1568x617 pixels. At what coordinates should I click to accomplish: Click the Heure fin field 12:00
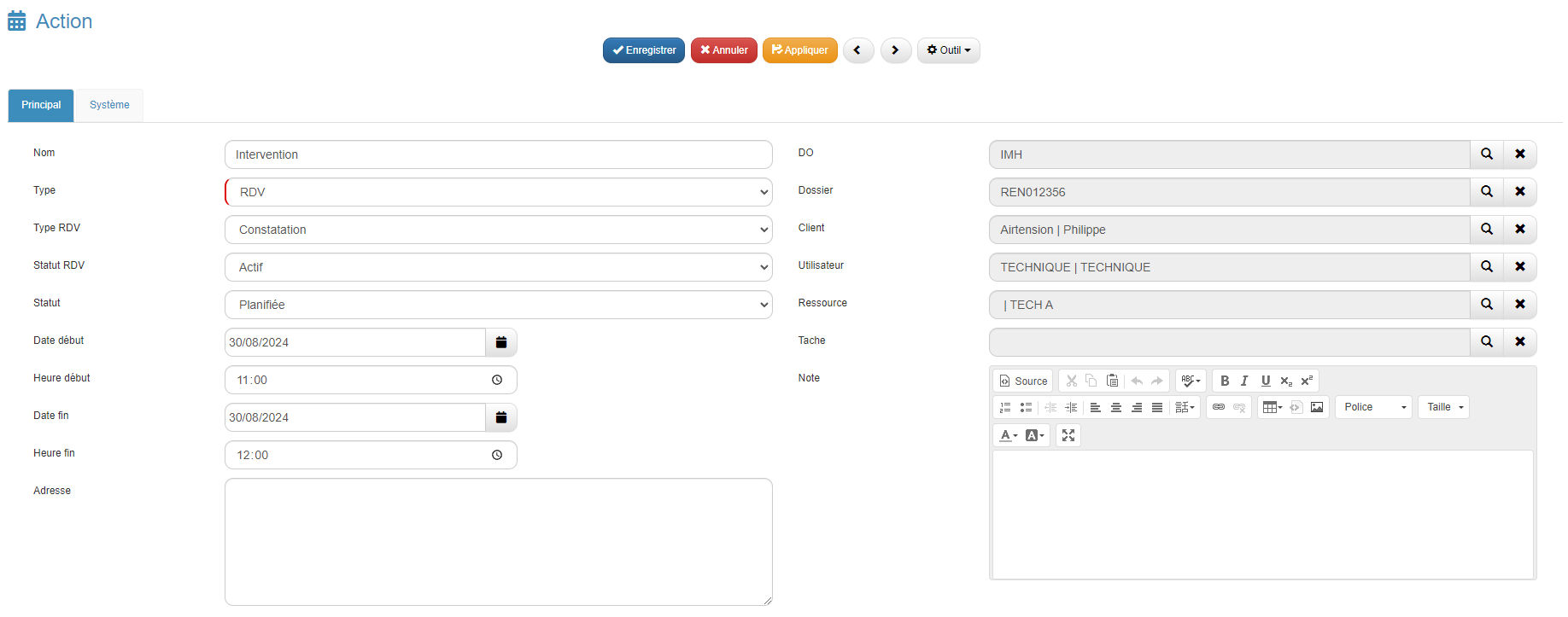pyautogui.click(x=371, y=455)
